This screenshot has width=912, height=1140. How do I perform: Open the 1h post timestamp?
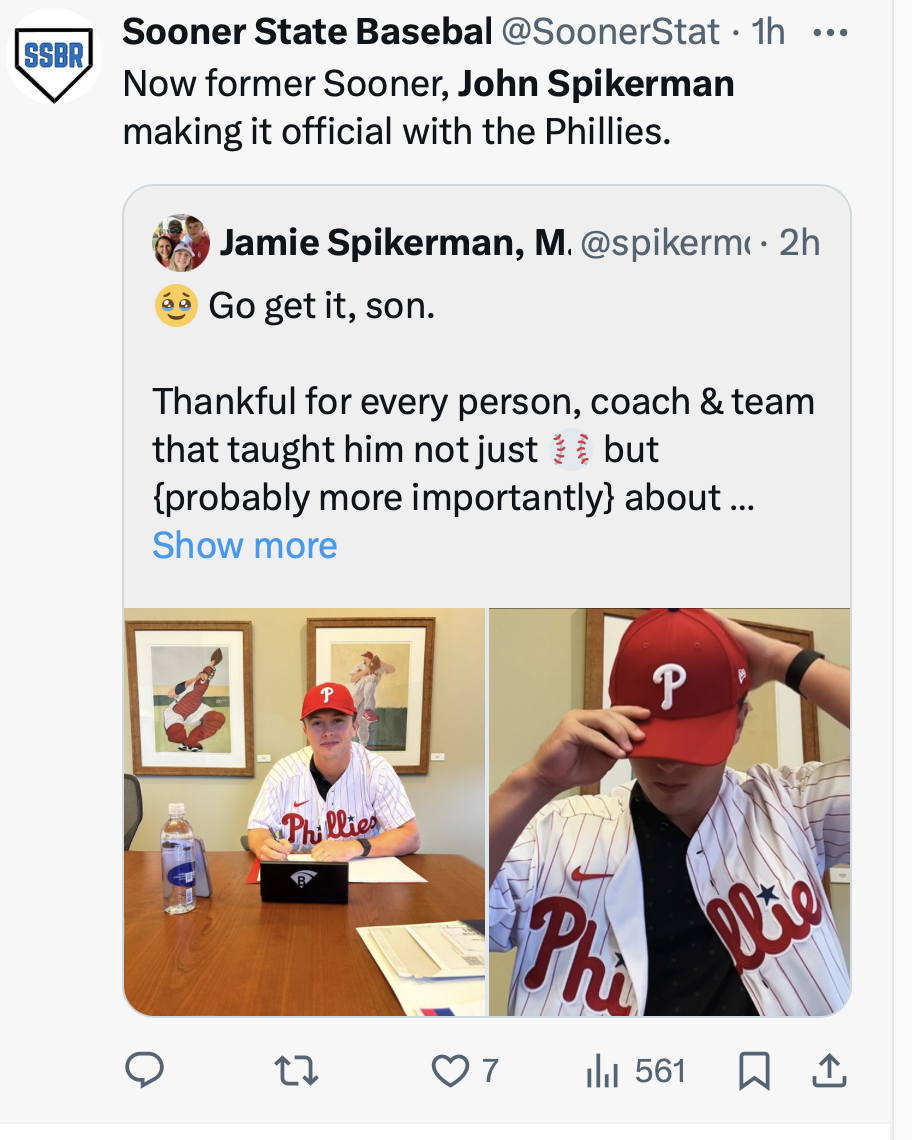coord(768,32)
